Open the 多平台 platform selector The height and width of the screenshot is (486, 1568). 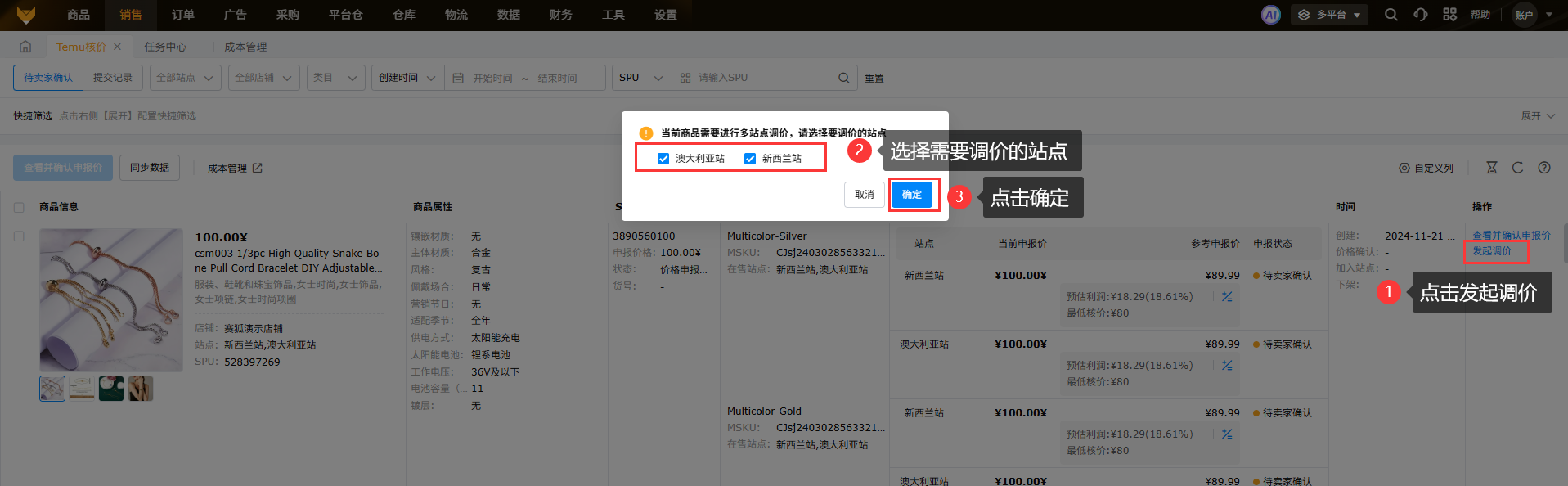(x=1329, y=15)
